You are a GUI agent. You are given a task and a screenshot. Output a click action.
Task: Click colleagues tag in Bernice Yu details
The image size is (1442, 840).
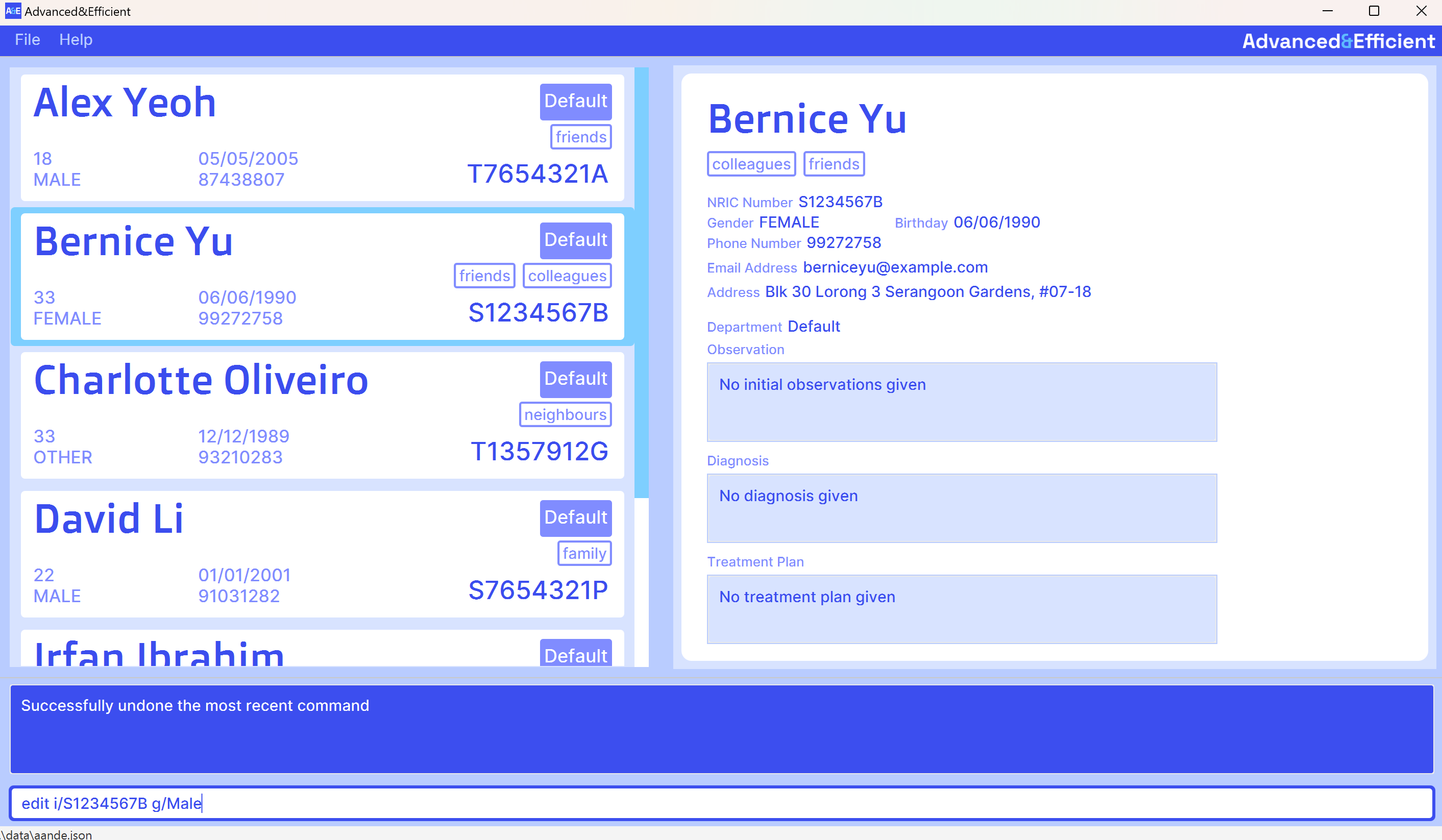pyautogui.click(x=751, y=164)
